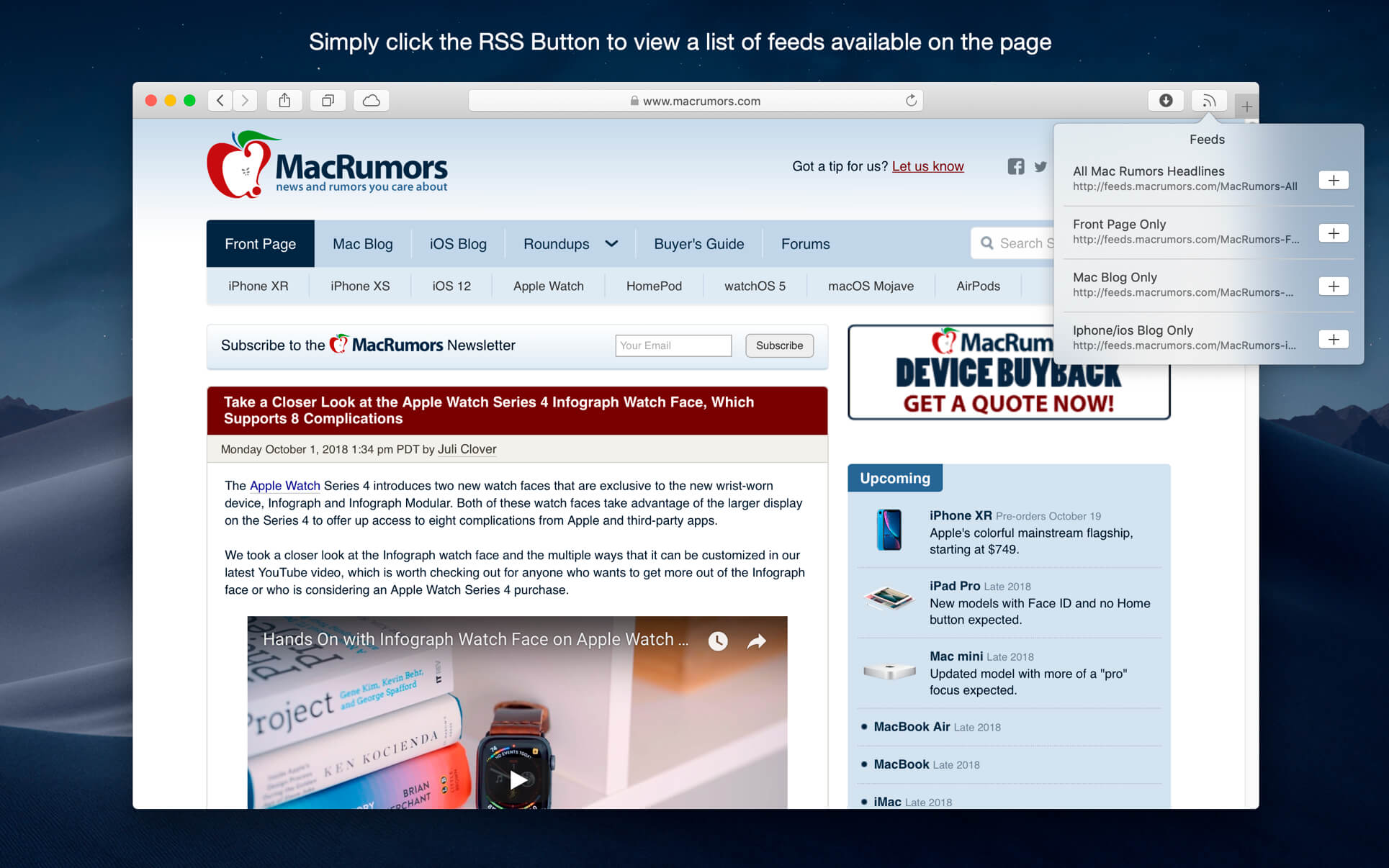
Task: Click the iCloud status icon in toolbar
Action: tap(371, 100)
